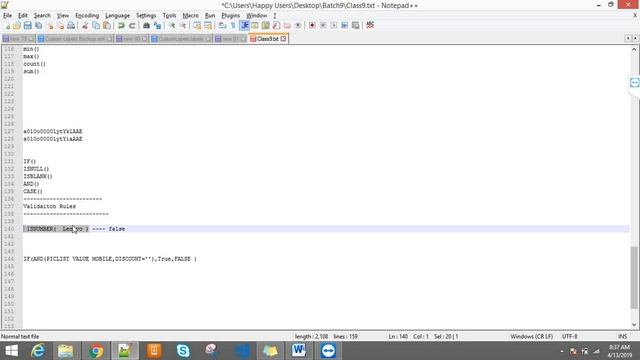Create a new document from toolbar
The width and height of the screenshot is (640, 360).
pyautogui.click(x=7, y=25)
